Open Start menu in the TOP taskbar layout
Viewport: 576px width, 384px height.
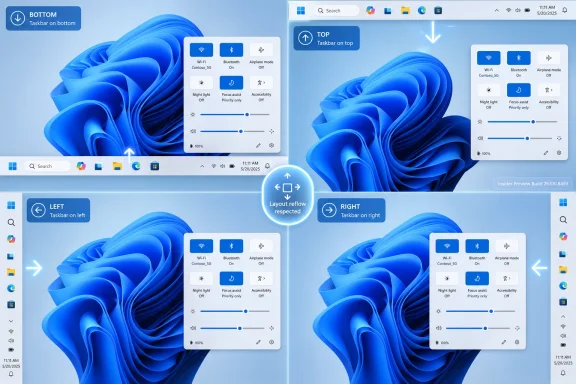coord(301,11)
